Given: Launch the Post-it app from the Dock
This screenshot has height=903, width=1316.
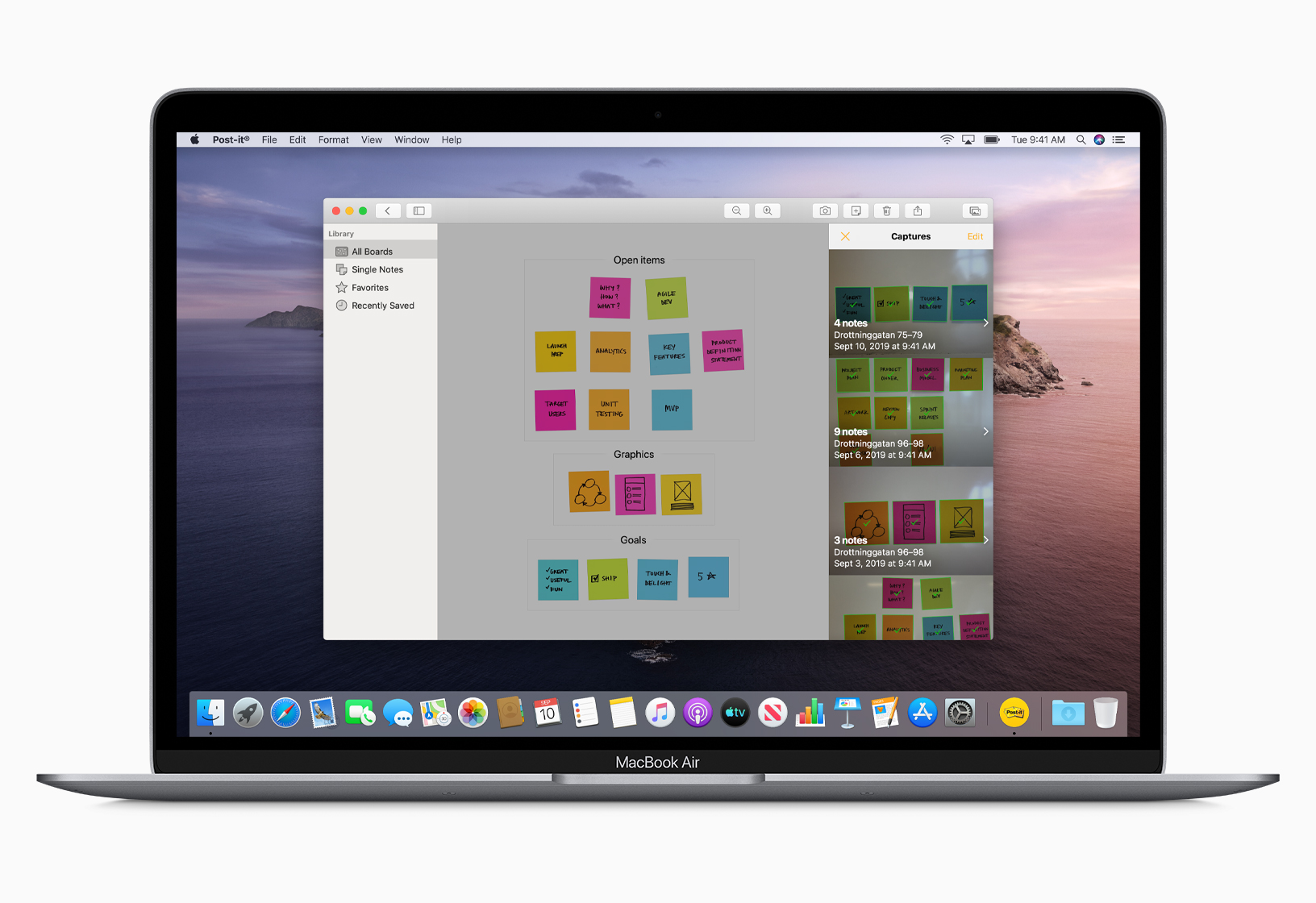Looking at the screenshot, I should click(x=1014, y=713).
